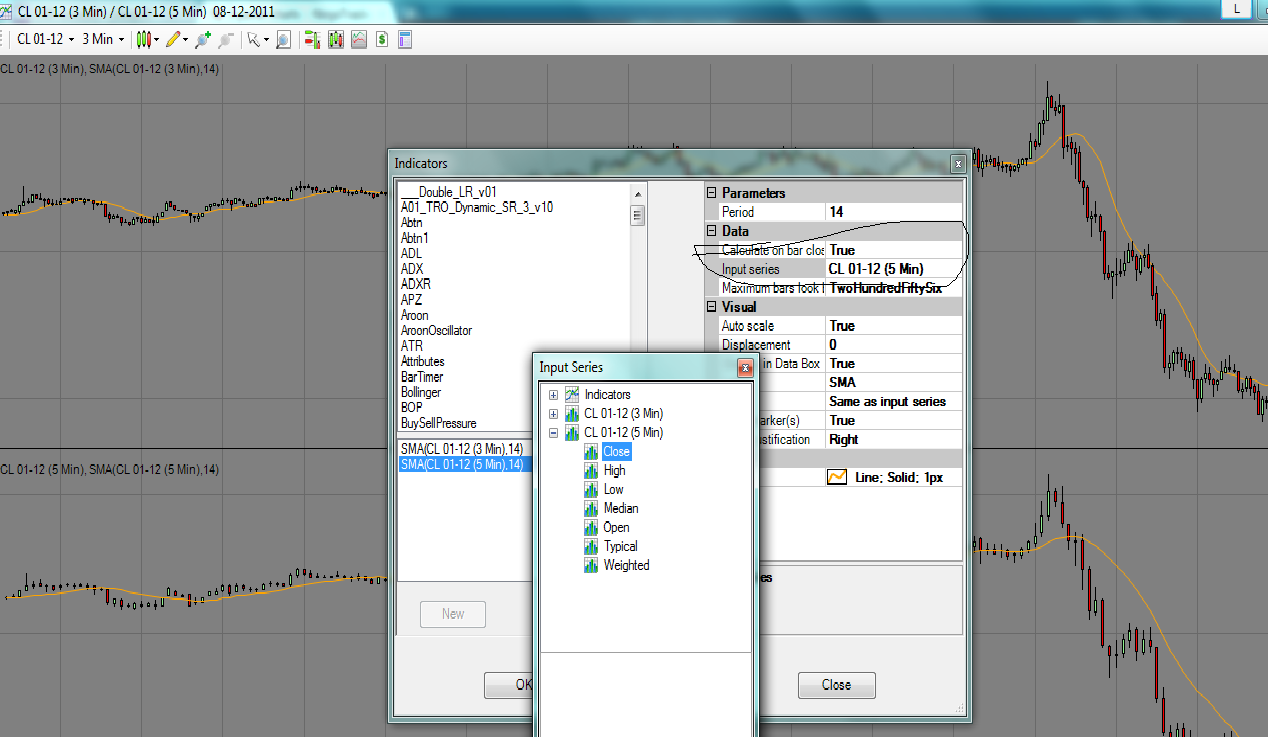The image size is (1268, 737).
Task: Select the cross-hair pointer tool icon
Action: point(254,39)
